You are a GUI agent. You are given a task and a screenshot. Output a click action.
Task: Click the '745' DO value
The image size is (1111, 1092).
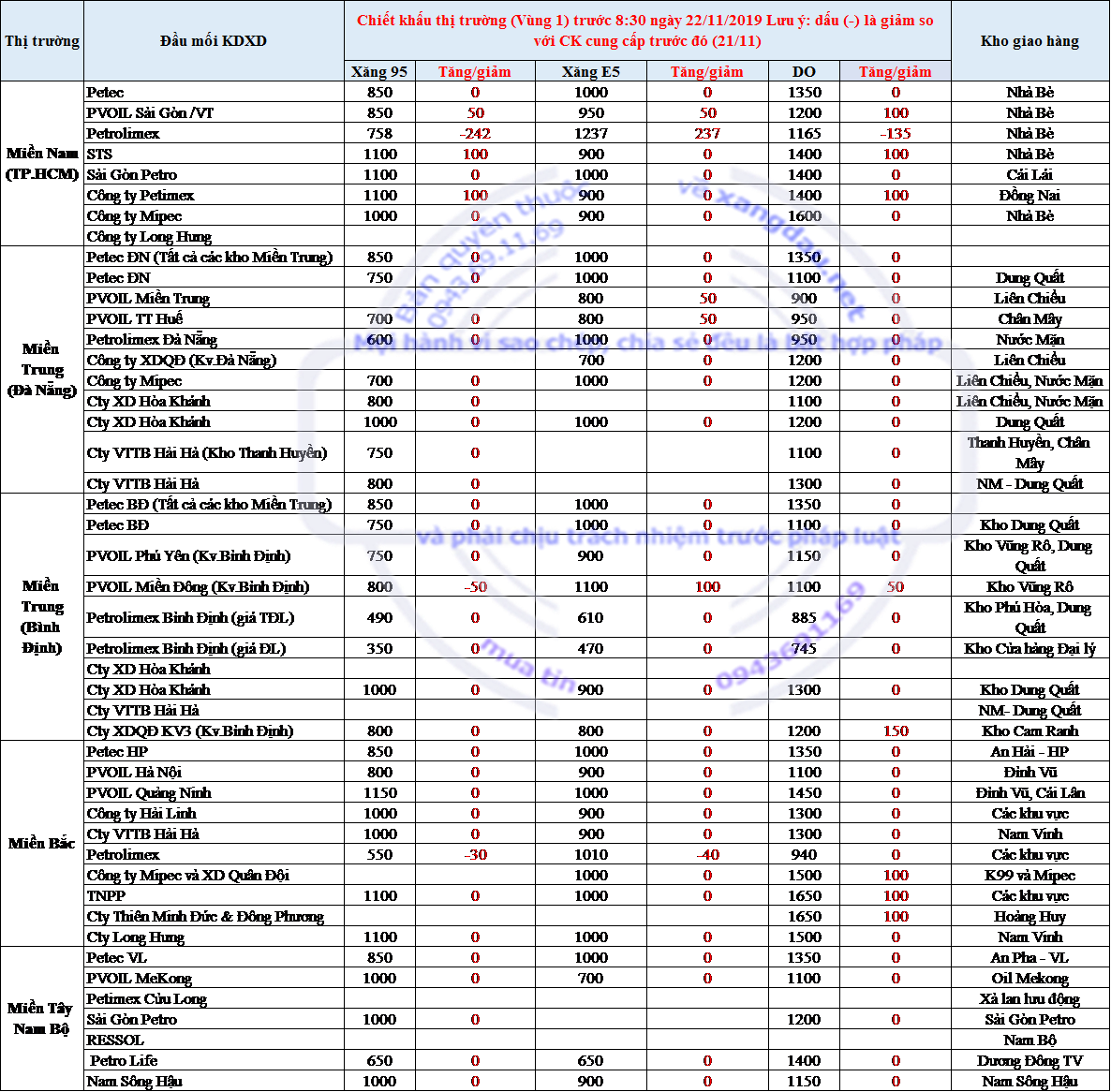804,649
